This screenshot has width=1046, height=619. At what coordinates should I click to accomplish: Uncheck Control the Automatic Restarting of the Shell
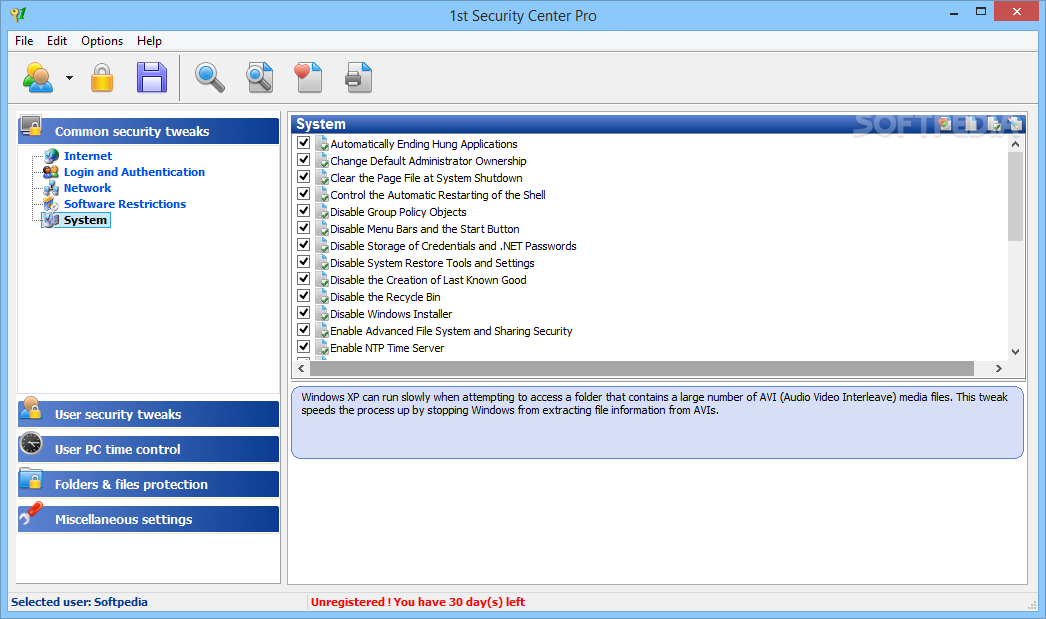pyautogui.click(x=304, y=194)
